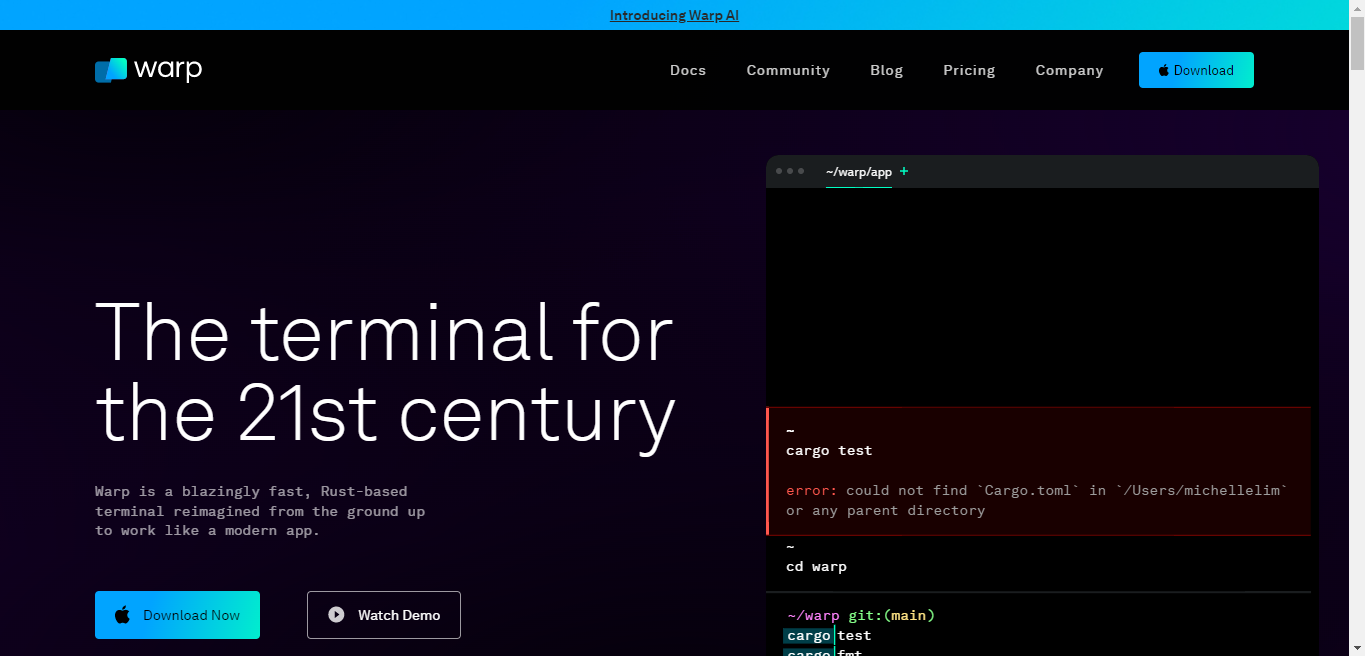
Task: Click the Download Now button
Action: (177, 615)
